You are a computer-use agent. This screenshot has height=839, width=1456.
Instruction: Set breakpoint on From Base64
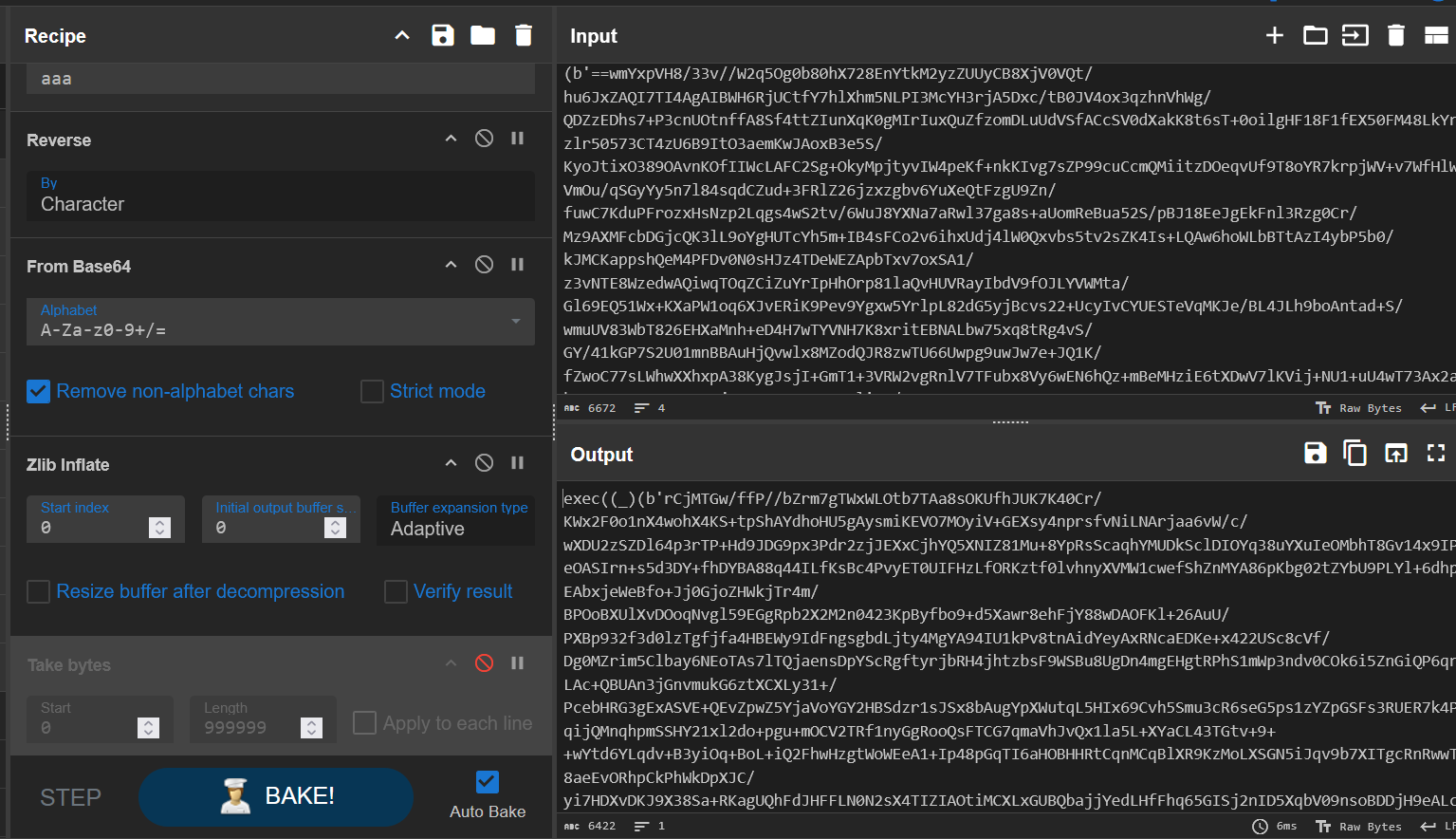coord(518,265)
